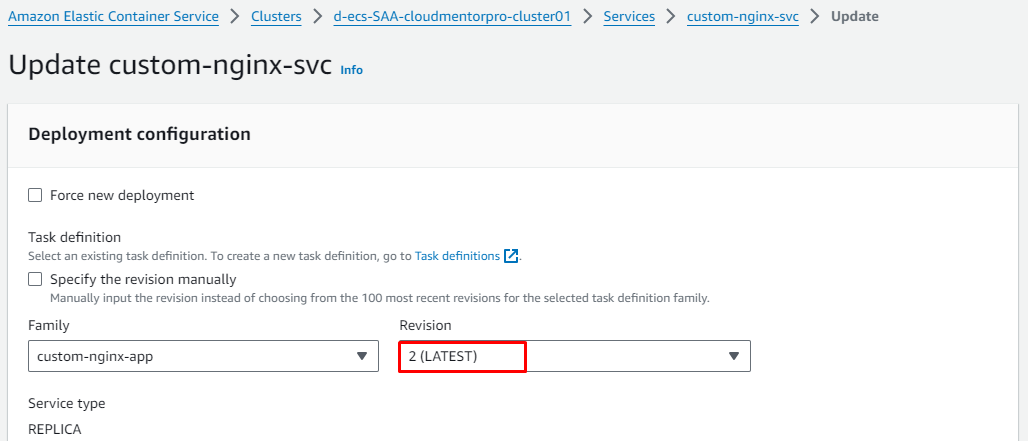
Task: Click the Deployment configuration section heading
Action: coord(139,134)
